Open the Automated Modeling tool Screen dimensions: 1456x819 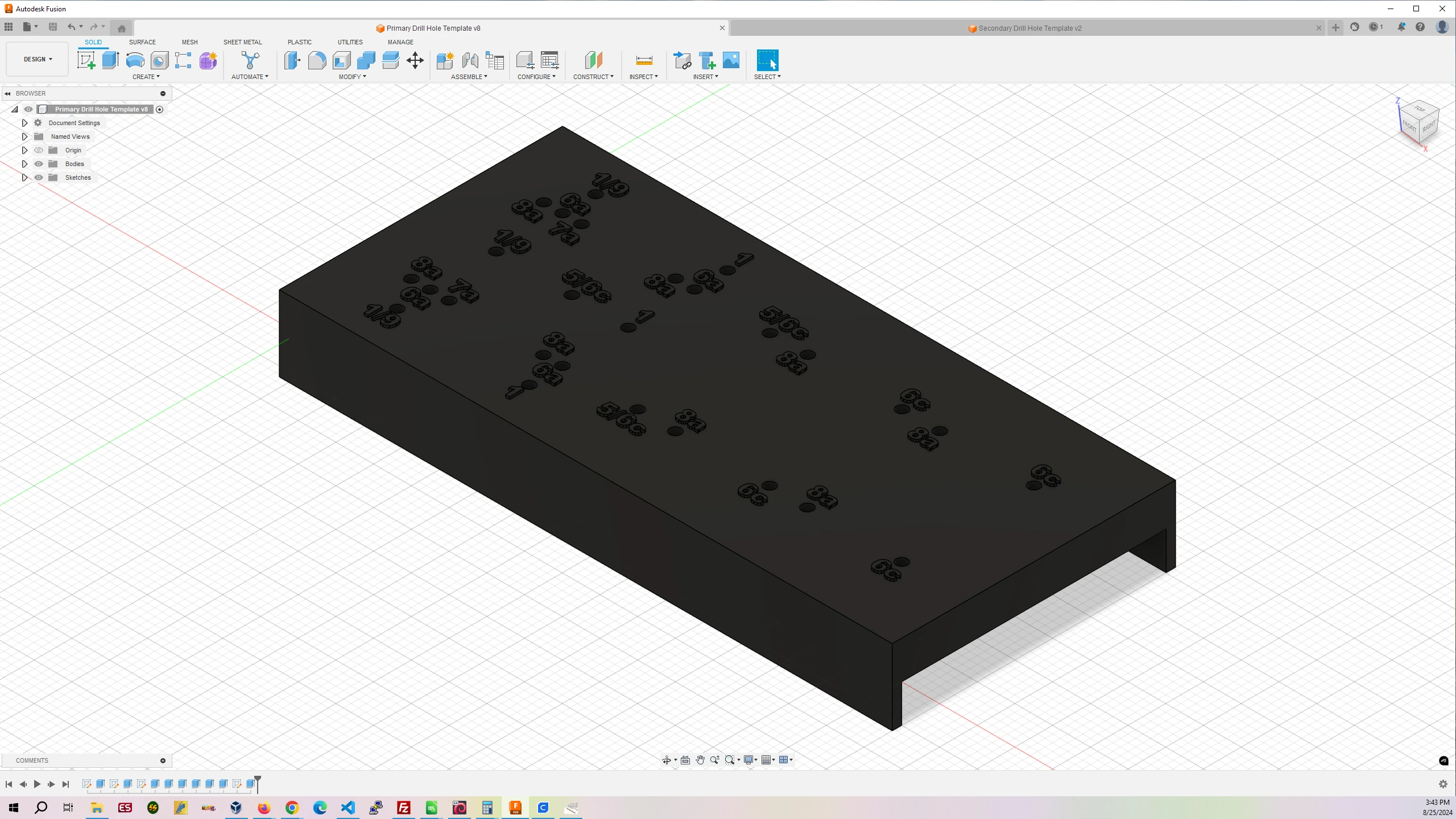click(x=250, y=60)
